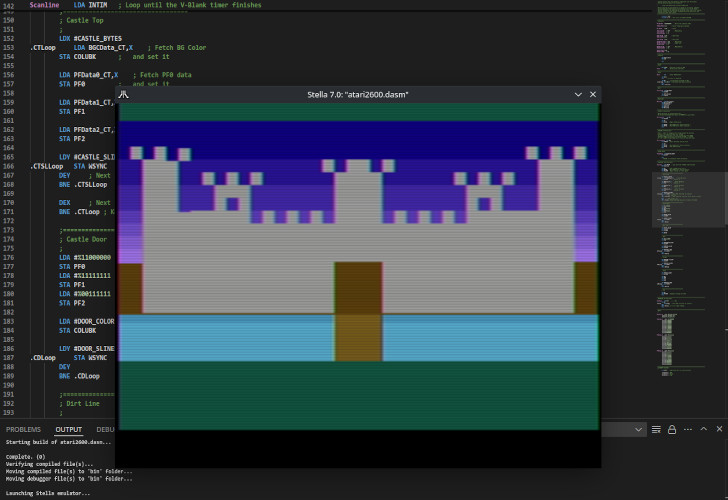This screenshot has height=500, width=728.
Task: Open the partially hidden DEBUG tab
Action: (x=105, y=429)
